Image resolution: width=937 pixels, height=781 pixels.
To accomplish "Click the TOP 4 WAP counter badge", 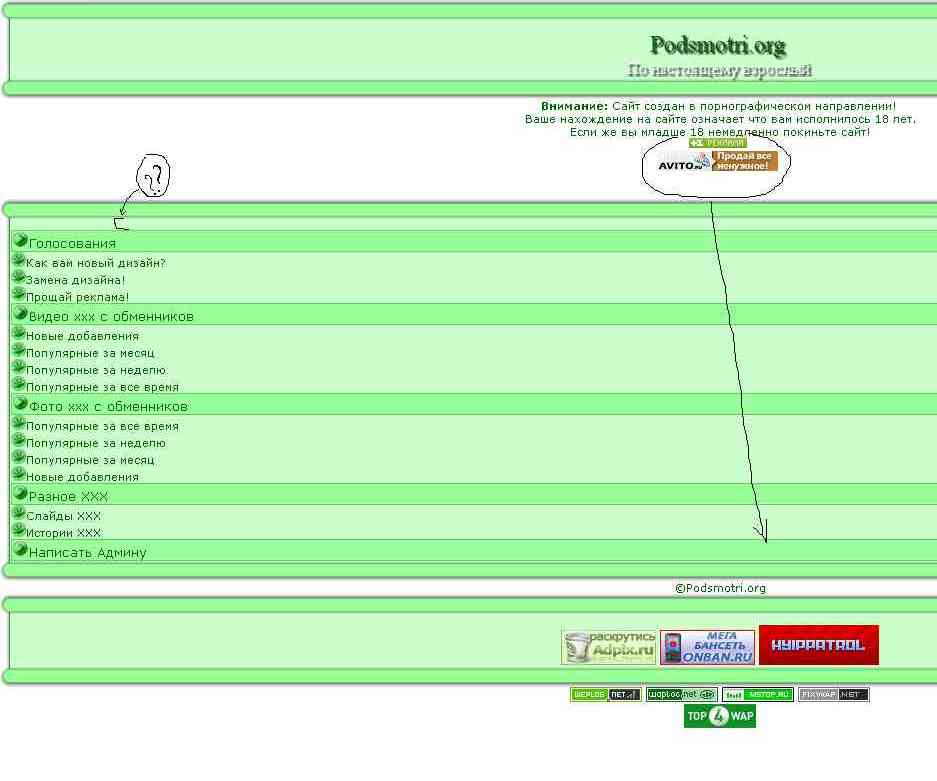I will click(x=719, y=716).
